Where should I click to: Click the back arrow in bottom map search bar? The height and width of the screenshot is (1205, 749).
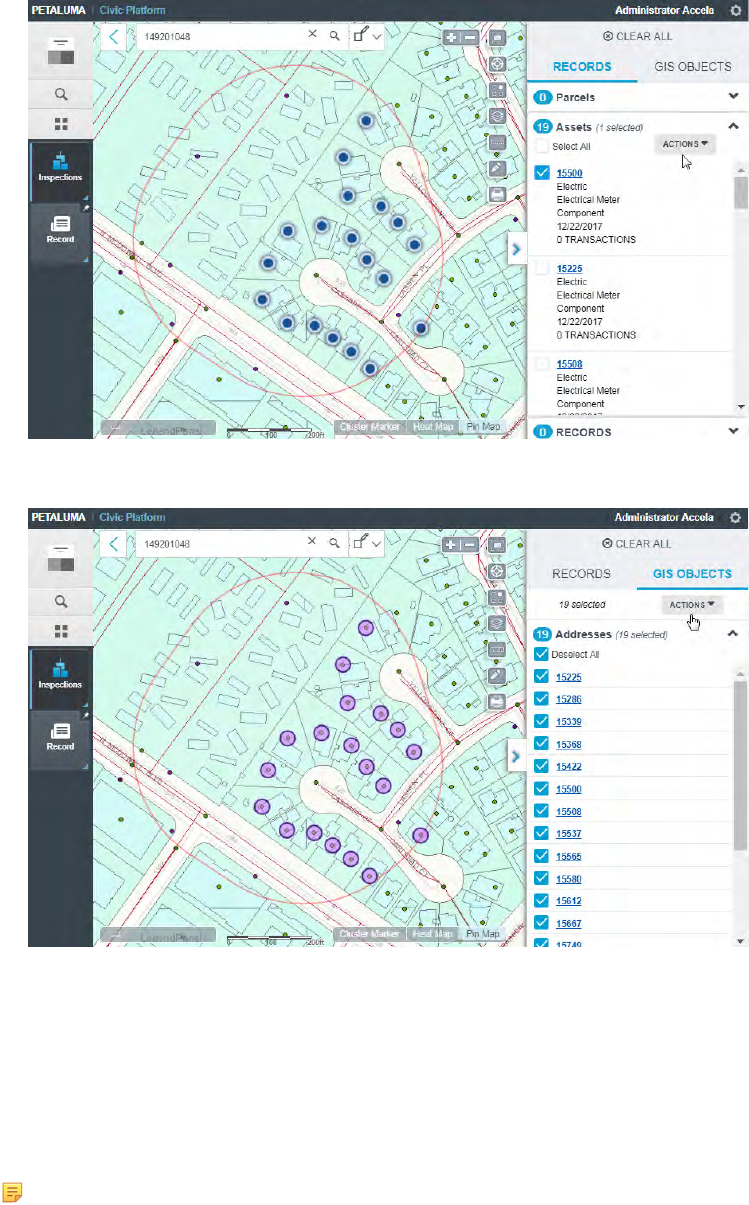click(114, 544)
